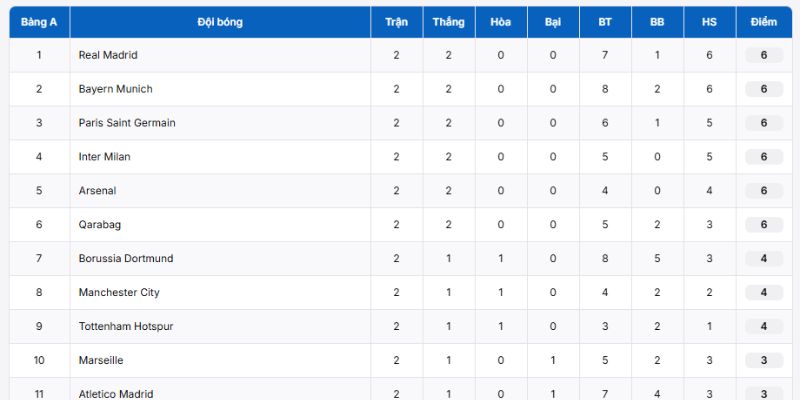Click the Real Madrid team name
This screenshot has height=400, width=800.
point(108,55)
